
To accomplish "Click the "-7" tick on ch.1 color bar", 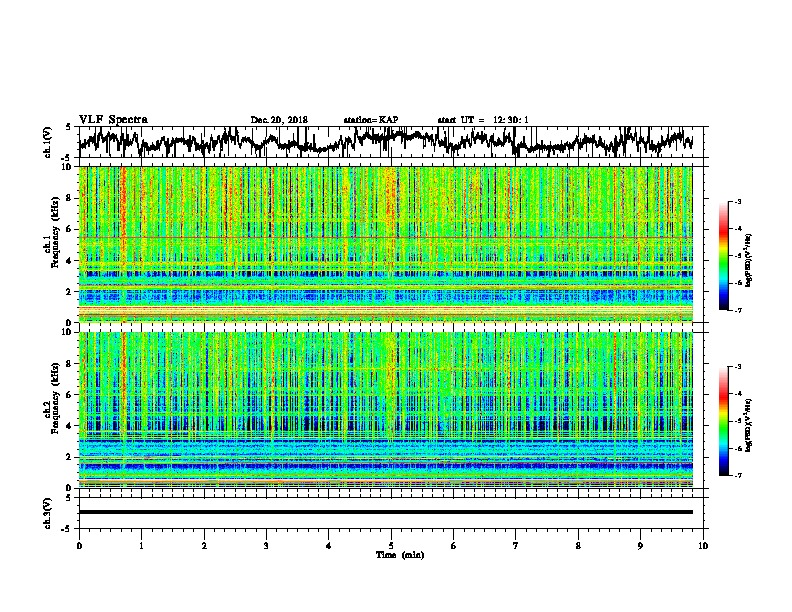I will coord(738,310).
